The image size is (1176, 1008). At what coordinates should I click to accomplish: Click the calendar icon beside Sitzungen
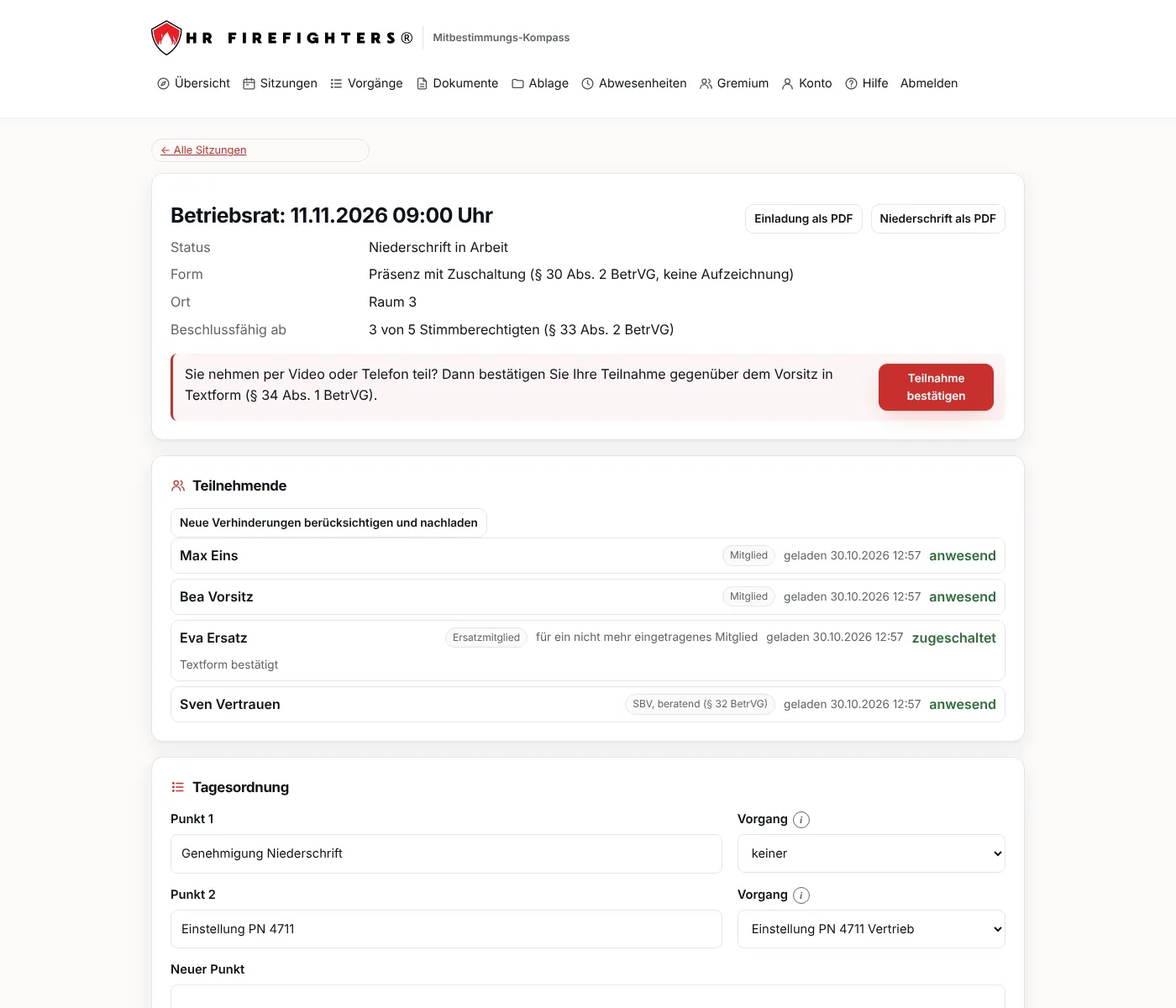pyautogui.click(x=249, y=84)
